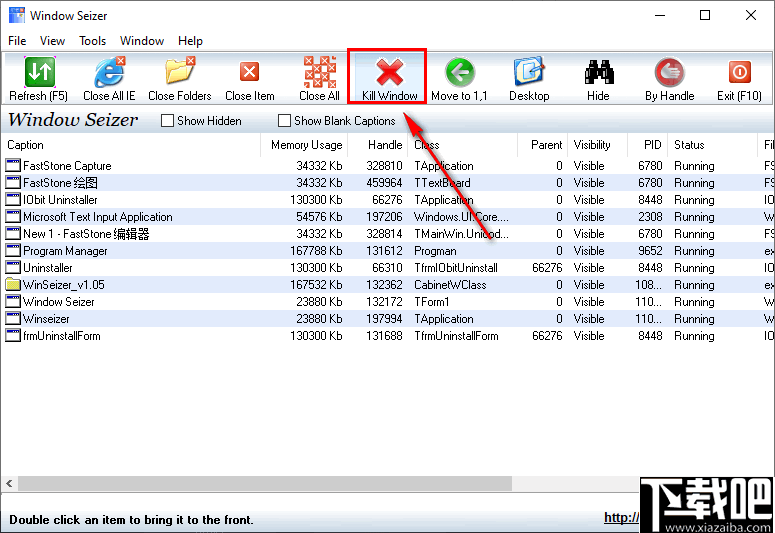Sort by the Status column header
The height and width of the screenshot is (533, 775).
point(712,145)
